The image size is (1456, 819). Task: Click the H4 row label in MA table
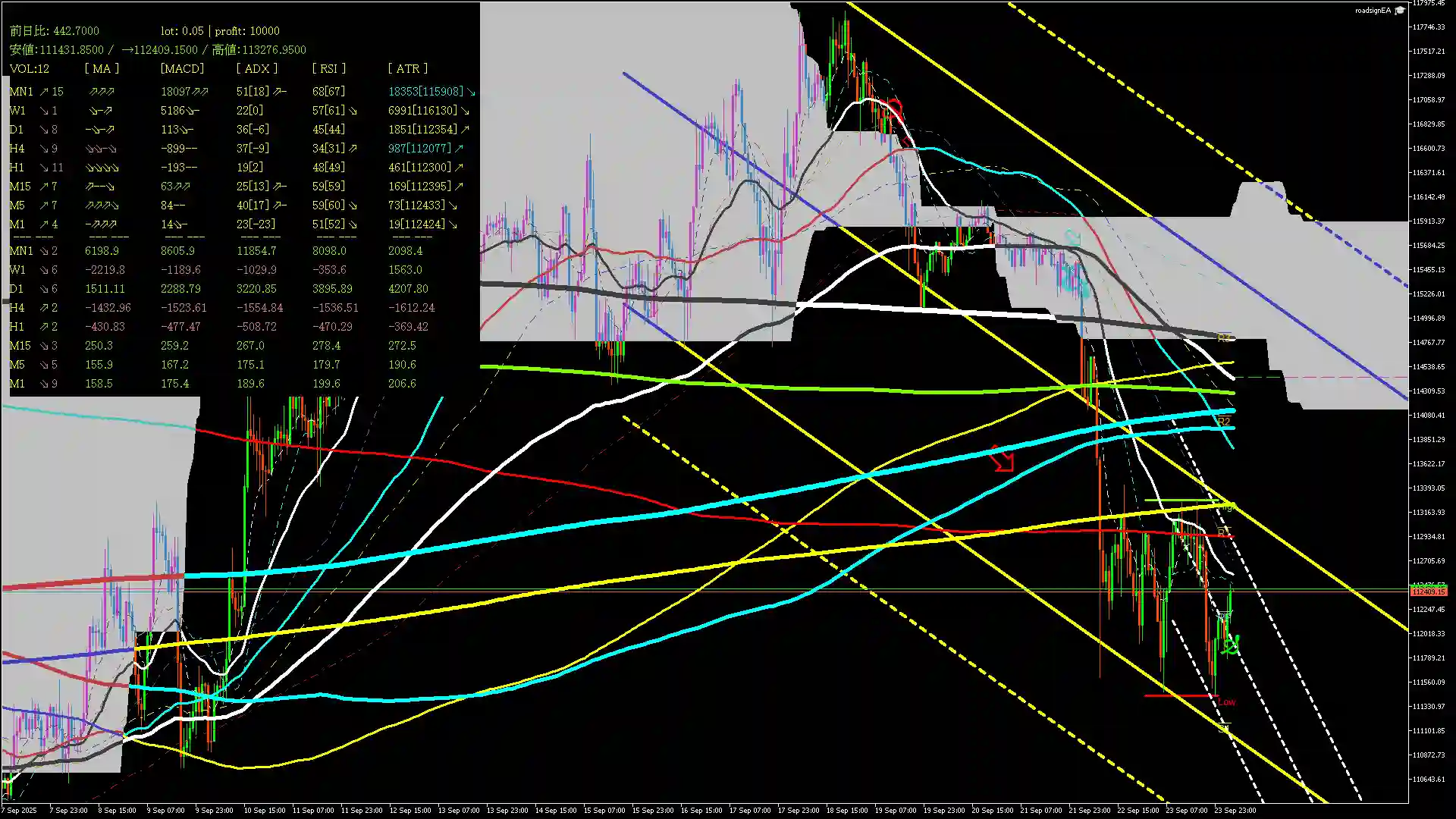(17, 149)
